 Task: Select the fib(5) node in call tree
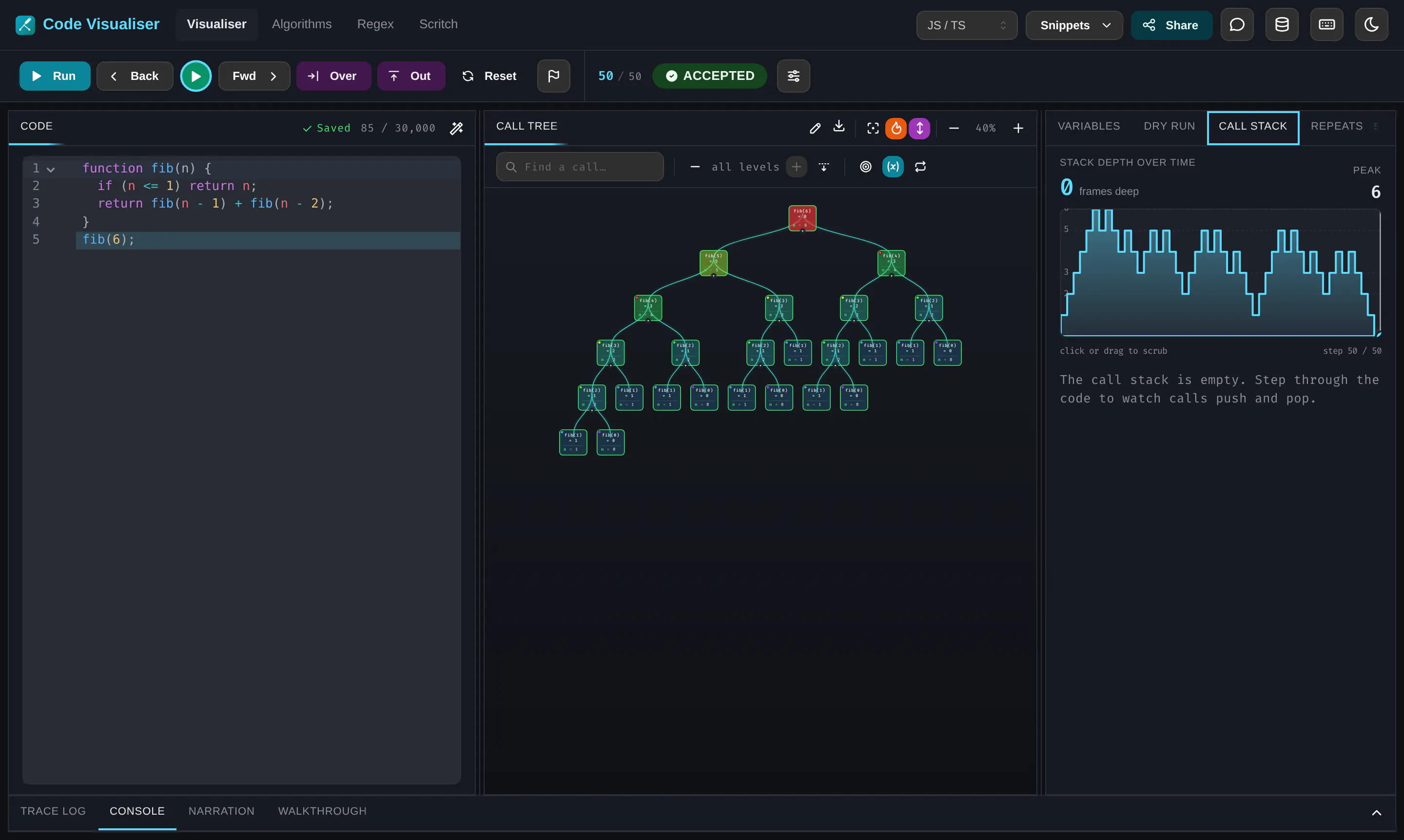point(714,263)
